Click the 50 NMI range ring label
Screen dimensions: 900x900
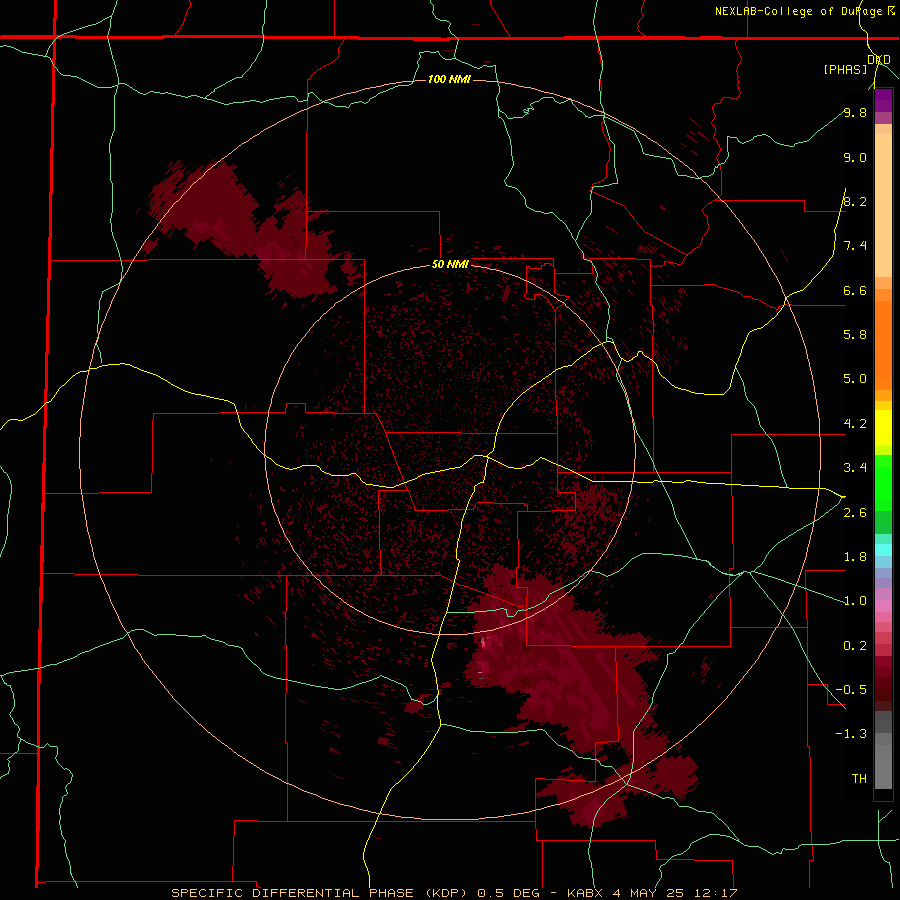[450, 264]
